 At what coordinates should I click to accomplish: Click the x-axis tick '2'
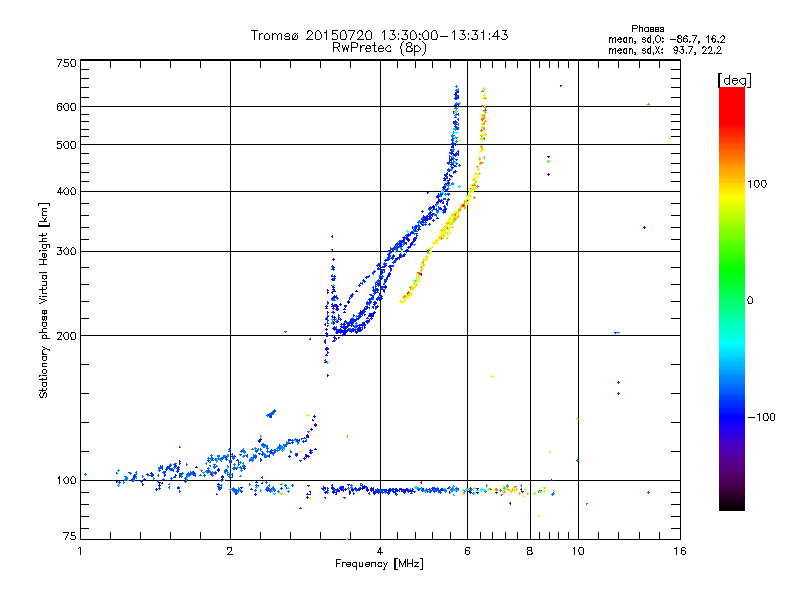230,551
